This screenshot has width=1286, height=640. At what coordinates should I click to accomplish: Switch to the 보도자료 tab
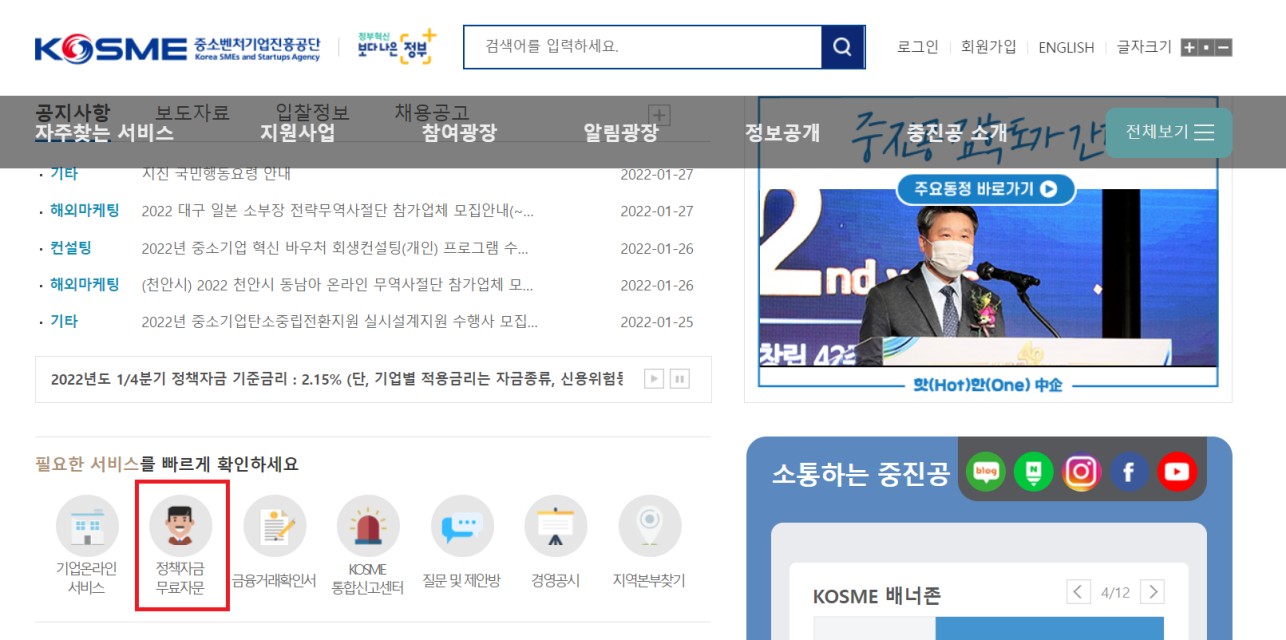[x=192, y=112]
